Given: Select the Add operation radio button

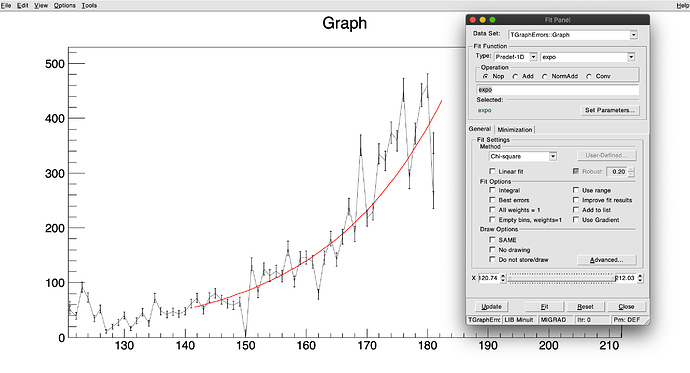Looking at the screenshot, I should tap(515, 77).
